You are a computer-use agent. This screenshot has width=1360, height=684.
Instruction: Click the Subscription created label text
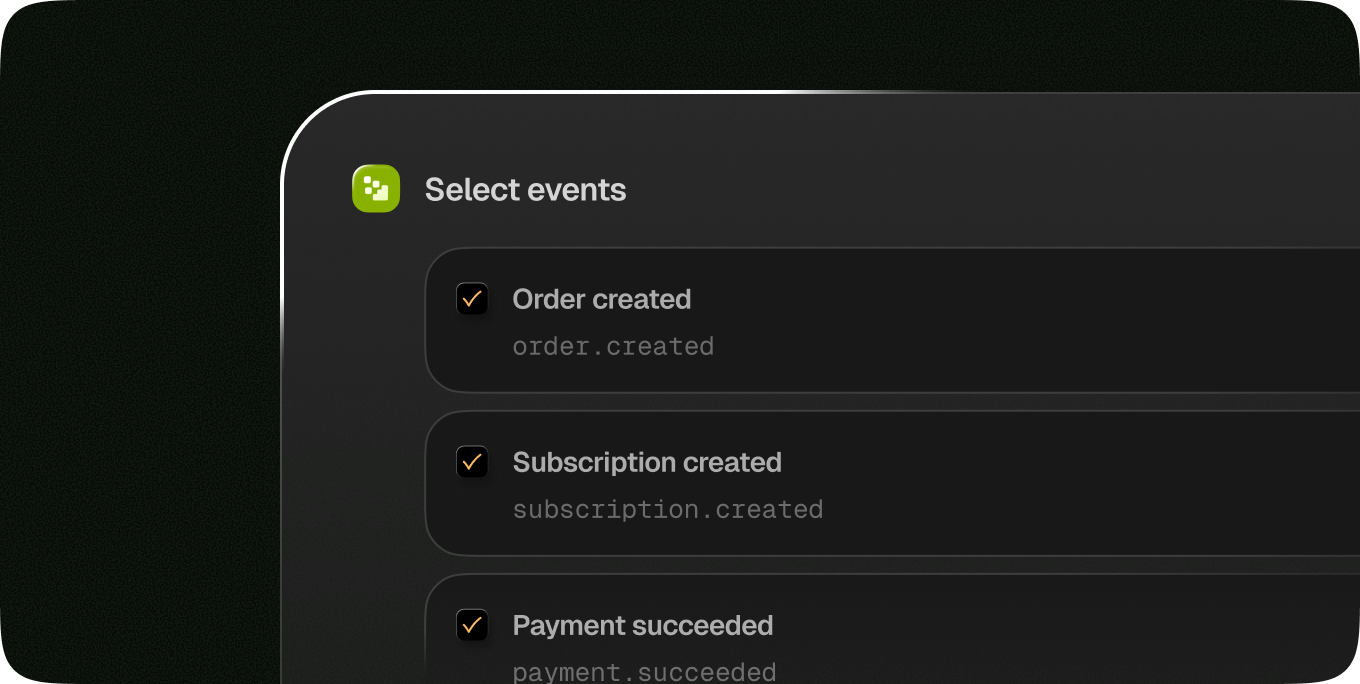pos(647,461)
